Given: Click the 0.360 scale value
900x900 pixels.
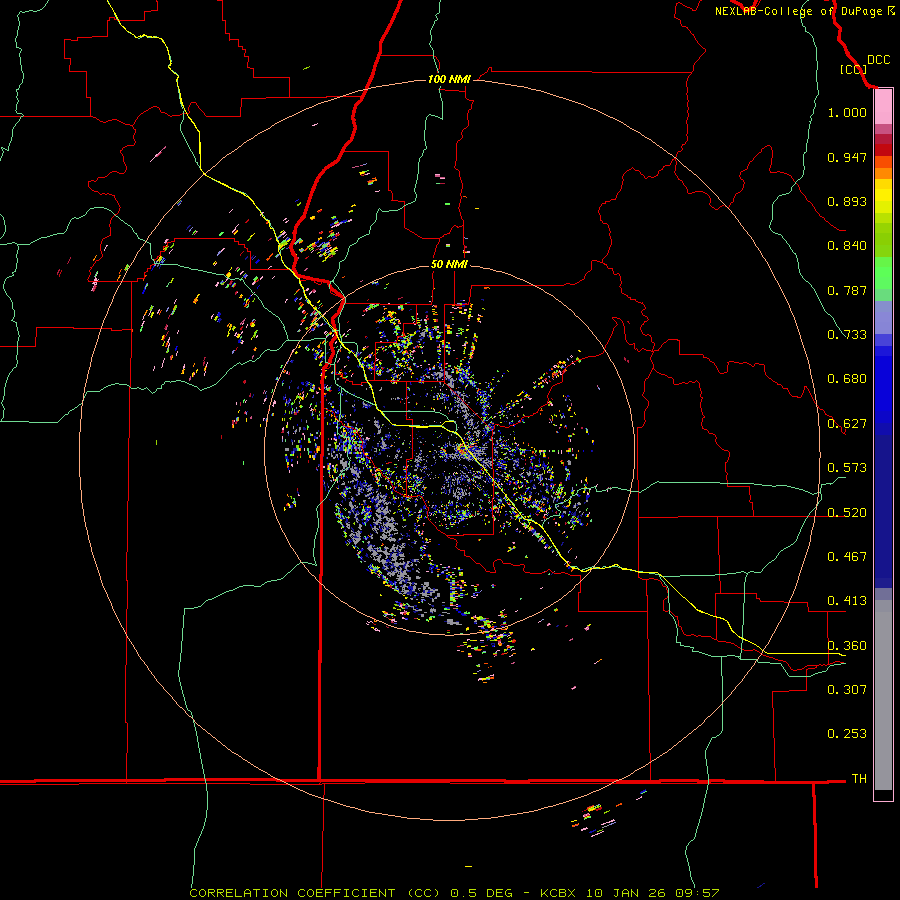Looking at the screenshot, I should tap(847, 646).
